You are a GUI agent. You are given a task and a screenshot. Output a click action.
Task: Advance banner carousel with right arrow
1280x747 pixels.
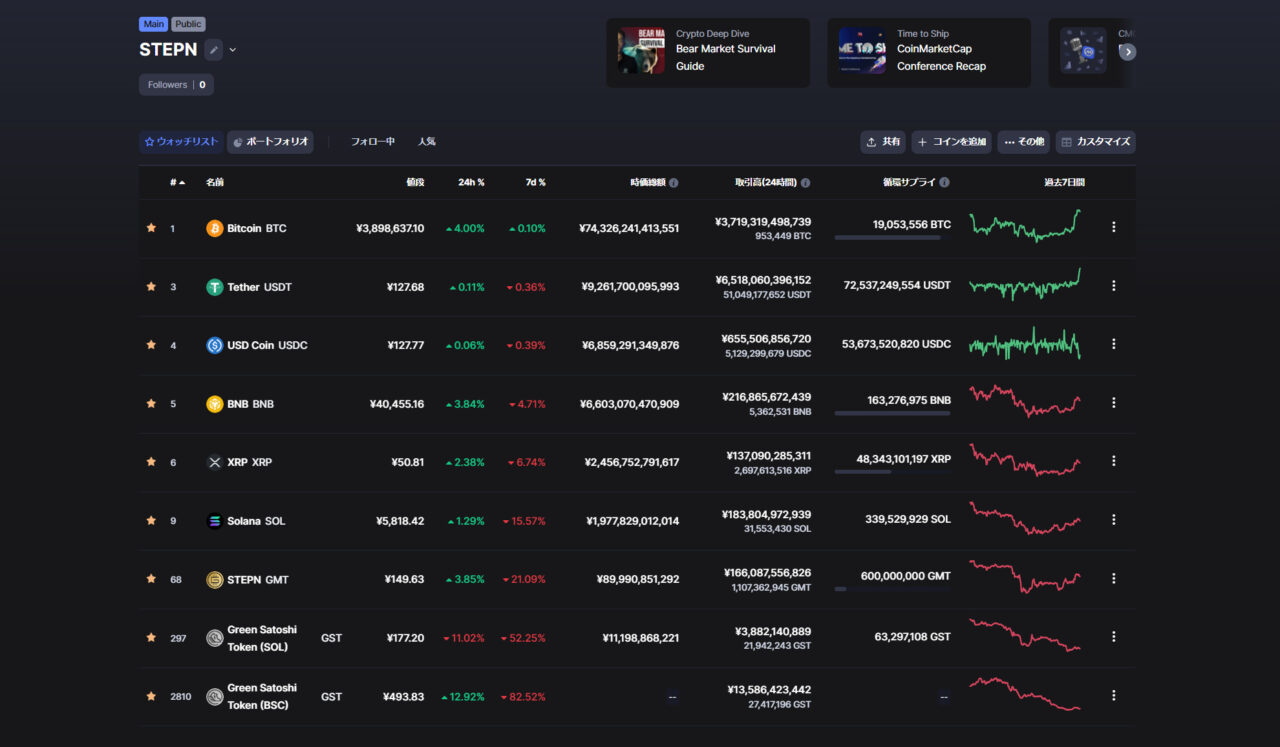coord(1127,51)
